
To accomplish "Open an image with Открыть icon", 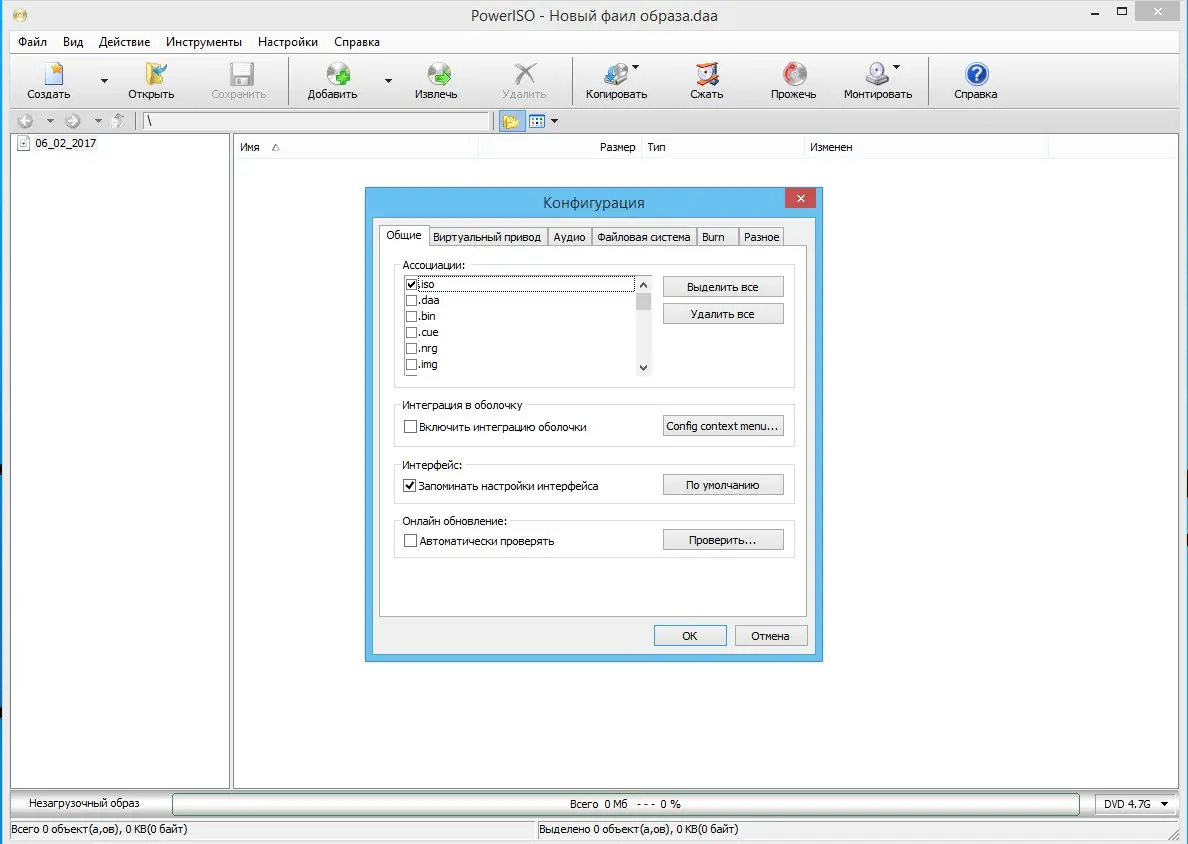I will [155, 74].
